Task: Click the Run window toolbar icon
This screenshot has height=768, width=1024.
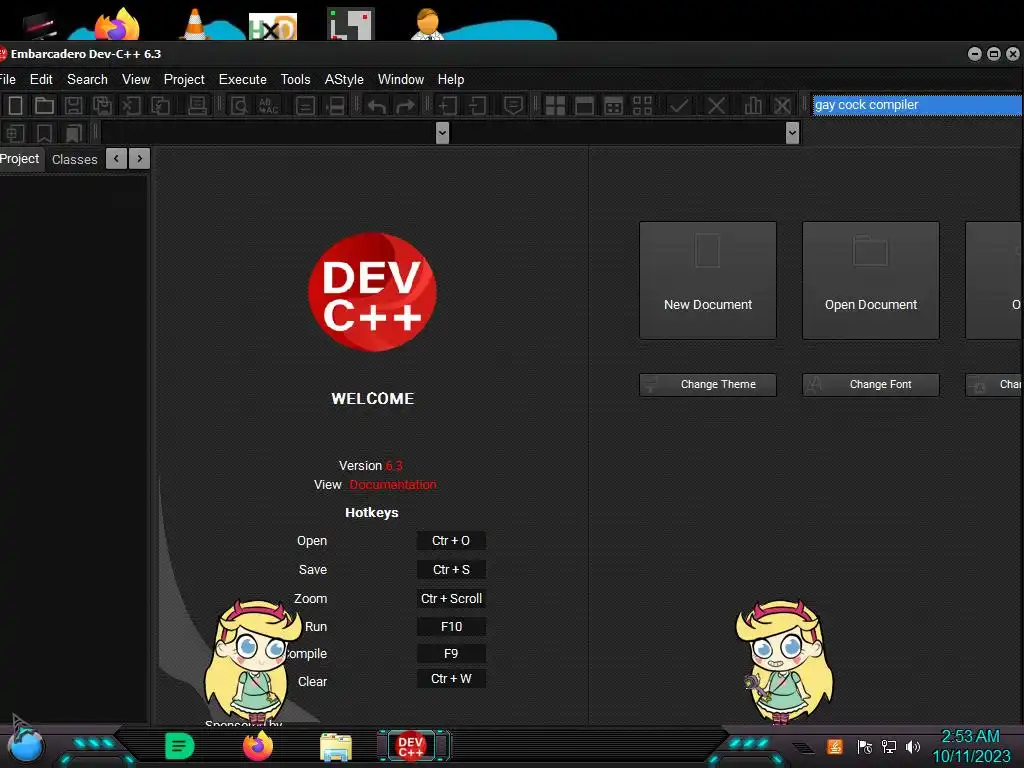Action: [584, 105]
